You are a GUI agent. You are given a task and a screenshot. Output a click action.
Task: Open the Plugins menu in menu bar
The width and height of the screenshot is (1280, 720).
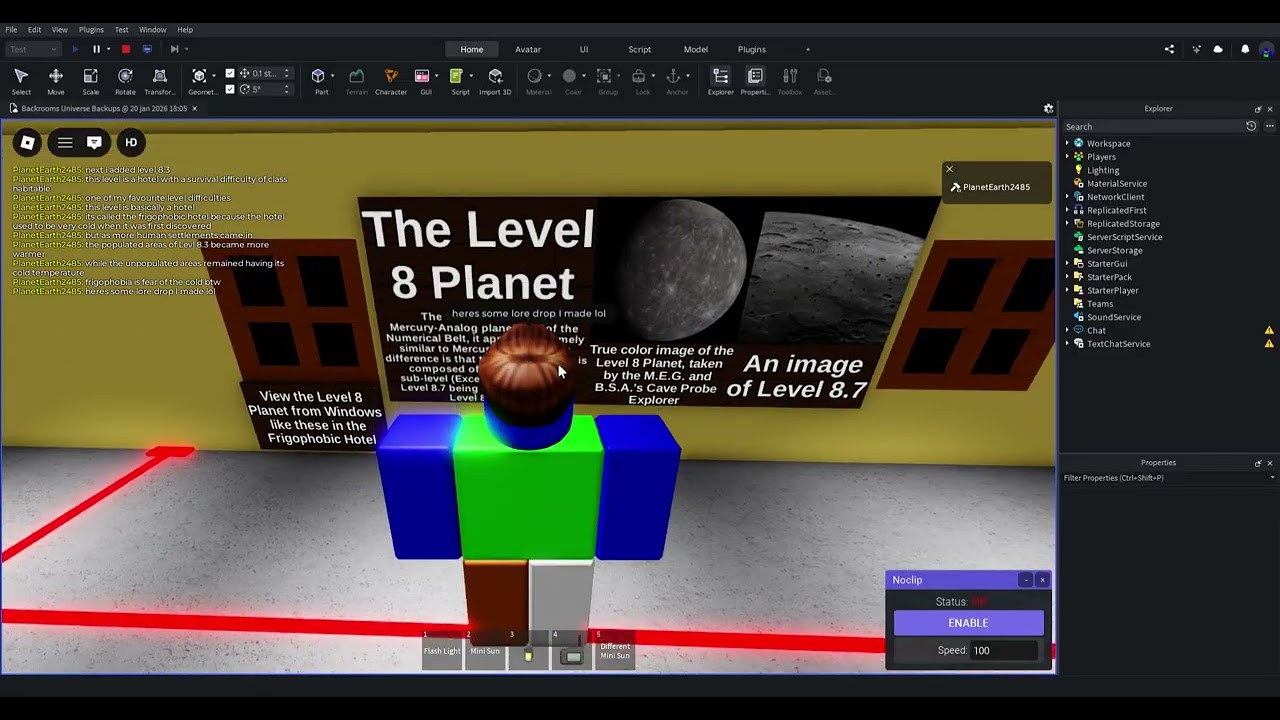(x=91, y=29)
